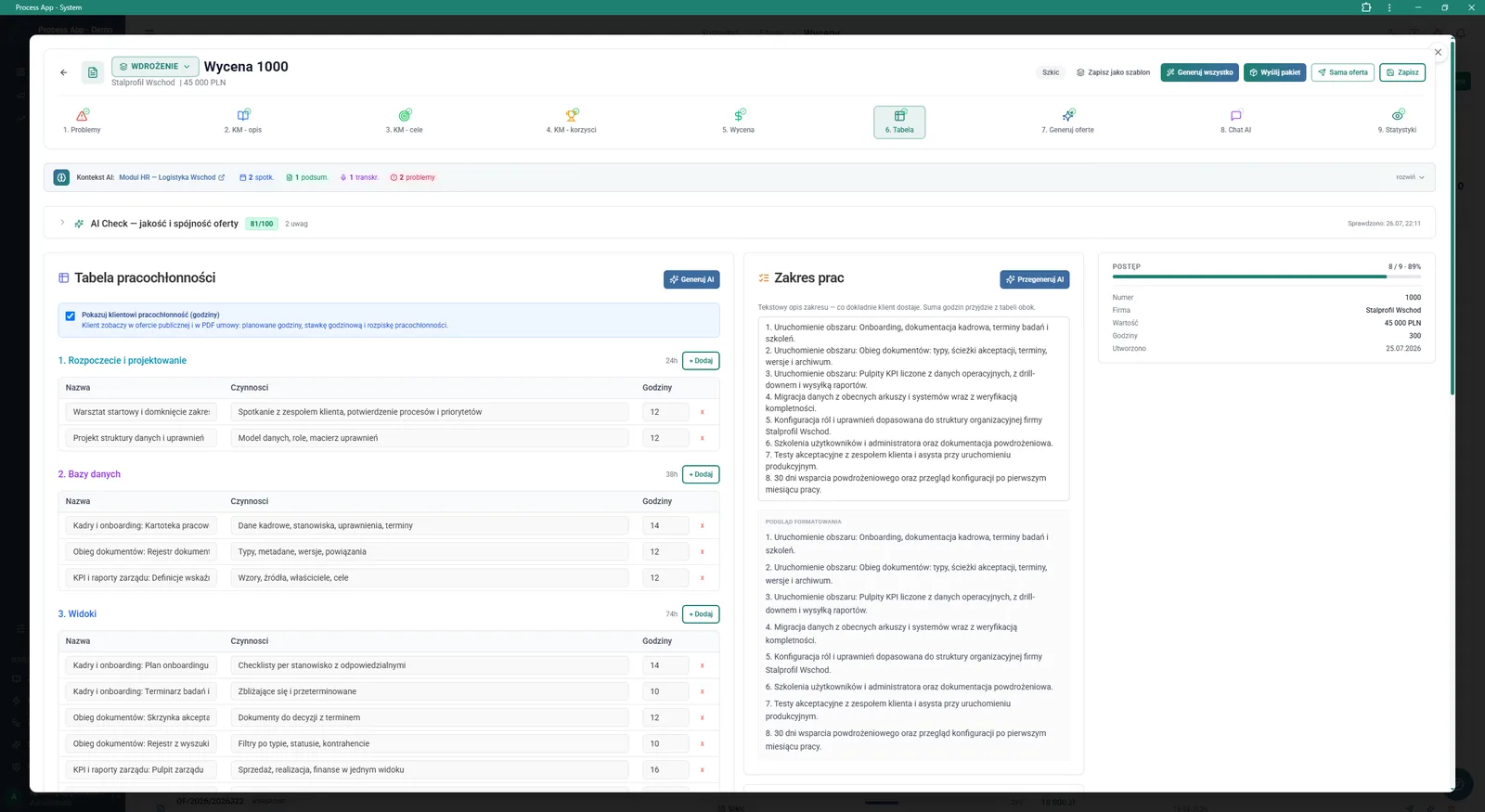Click Zapisz jako szablon
The width and height of the screenshot is (1485, 812).
tap(1113, 72)
